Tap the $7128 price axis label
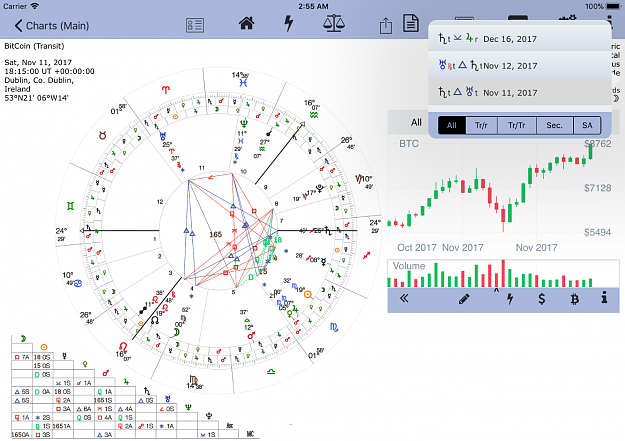 [x=597, y=188]
